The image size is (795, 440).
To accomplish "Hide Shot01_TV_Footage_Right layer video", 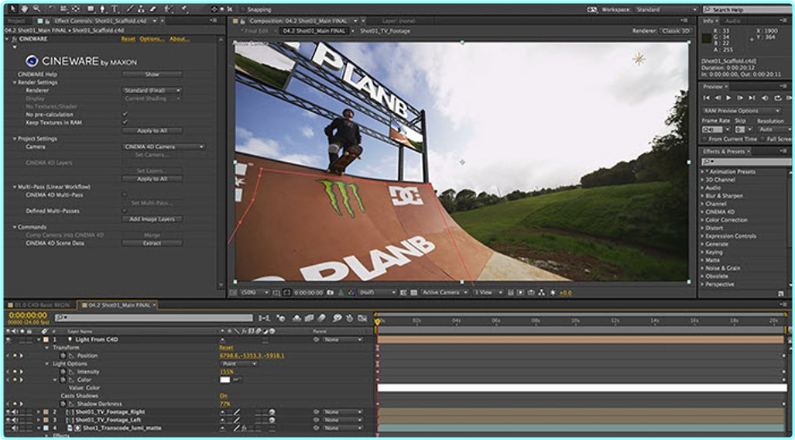I will pos(8,412).
